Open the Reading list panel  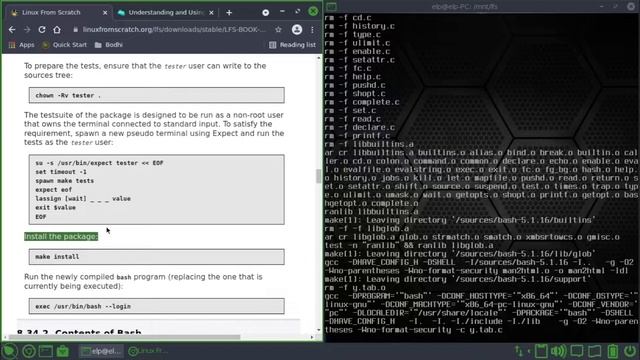tap(292, 45)
